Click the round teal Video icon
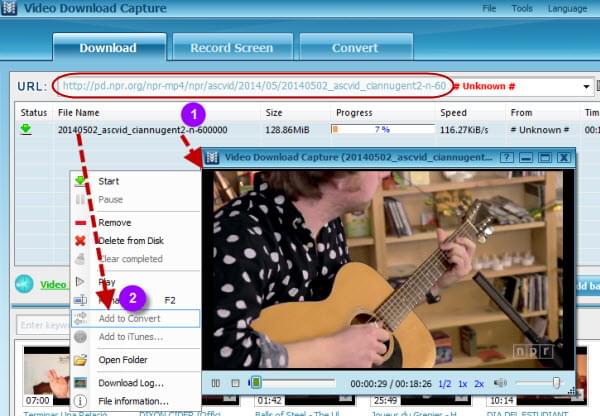600x416 pixels. (24, 284)
